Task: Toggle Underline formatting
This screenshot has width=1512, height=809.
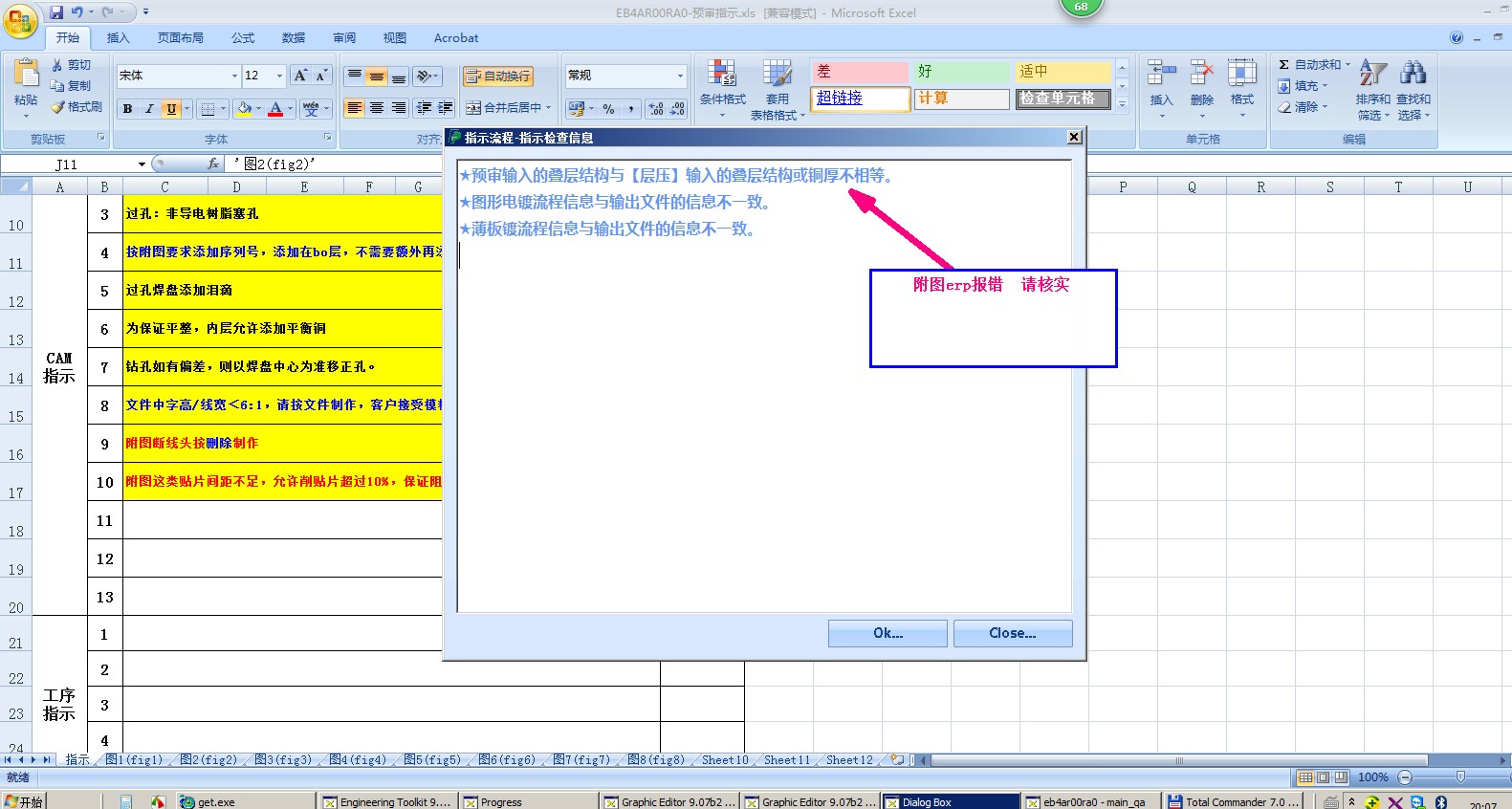Action: [x=171, y=109]
